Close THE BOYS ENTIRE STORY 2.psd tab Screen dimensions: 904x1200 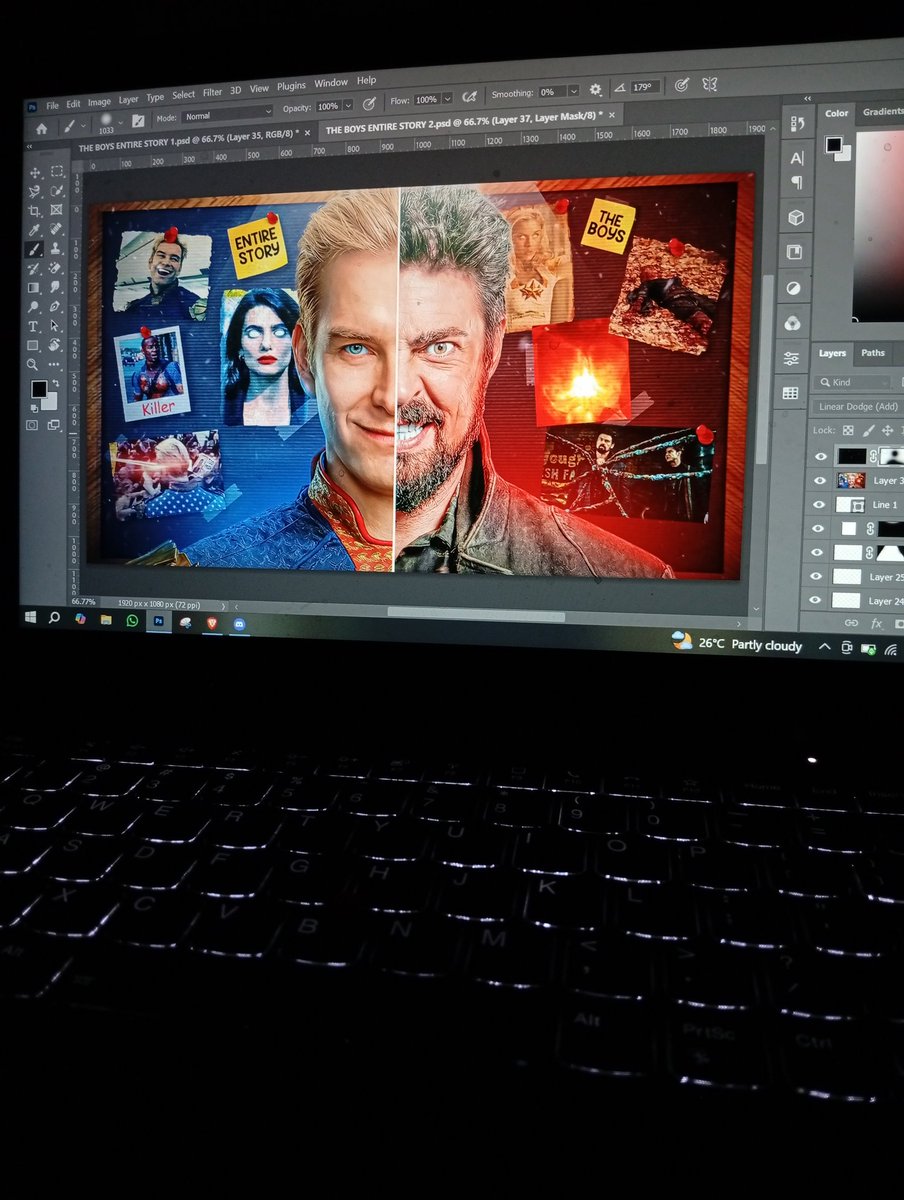coord(612,115)
